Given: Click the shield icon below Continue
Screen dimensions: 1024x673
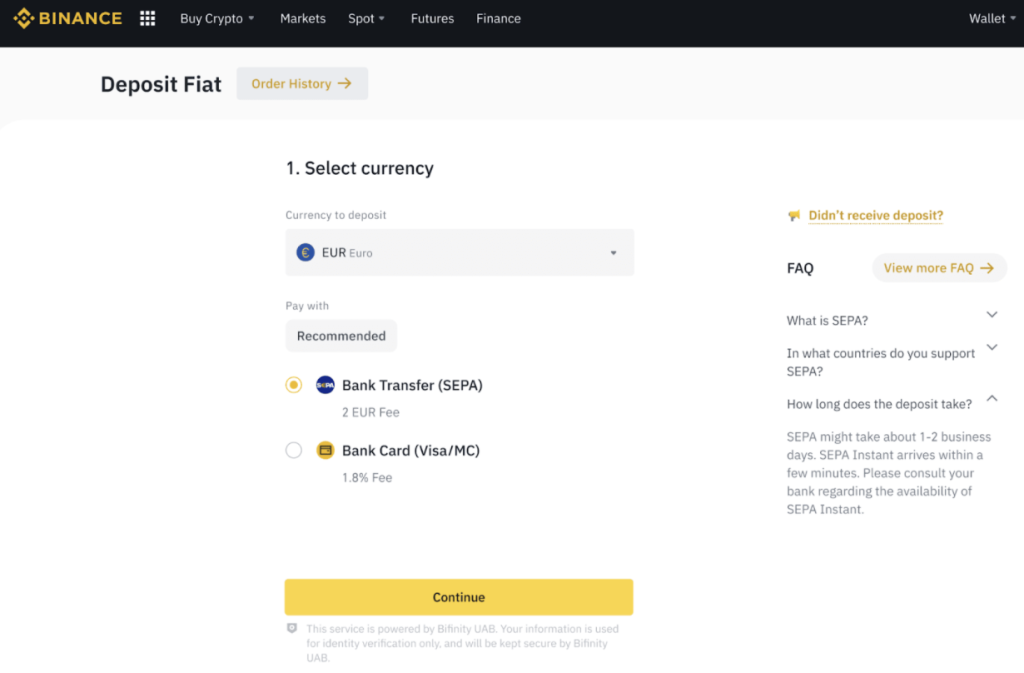Looking at the screenshot, I should point(292,629).
